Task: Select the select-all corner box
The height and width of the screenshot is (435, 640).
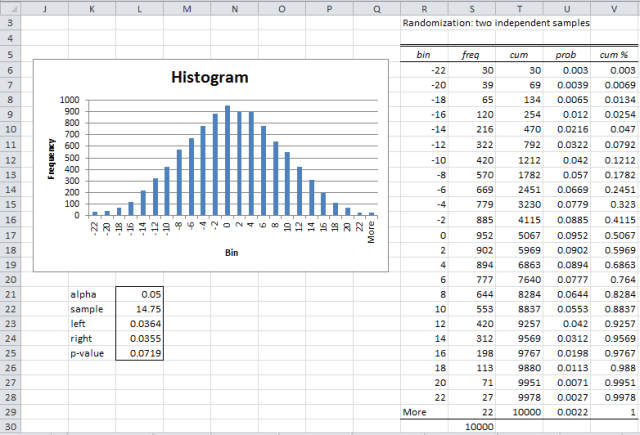Action: 10,9
